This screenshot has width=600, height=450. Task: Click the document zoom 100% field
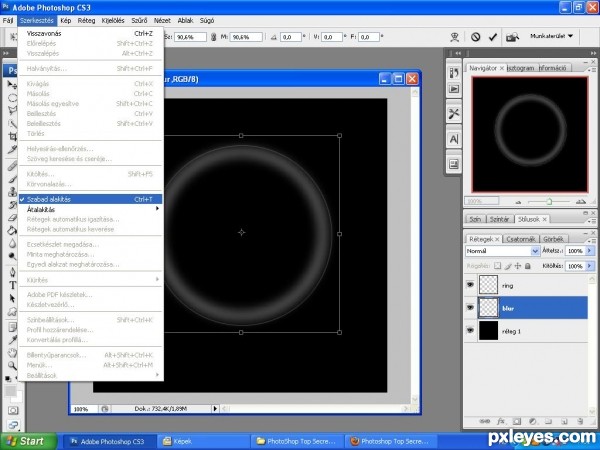[85, 409]
